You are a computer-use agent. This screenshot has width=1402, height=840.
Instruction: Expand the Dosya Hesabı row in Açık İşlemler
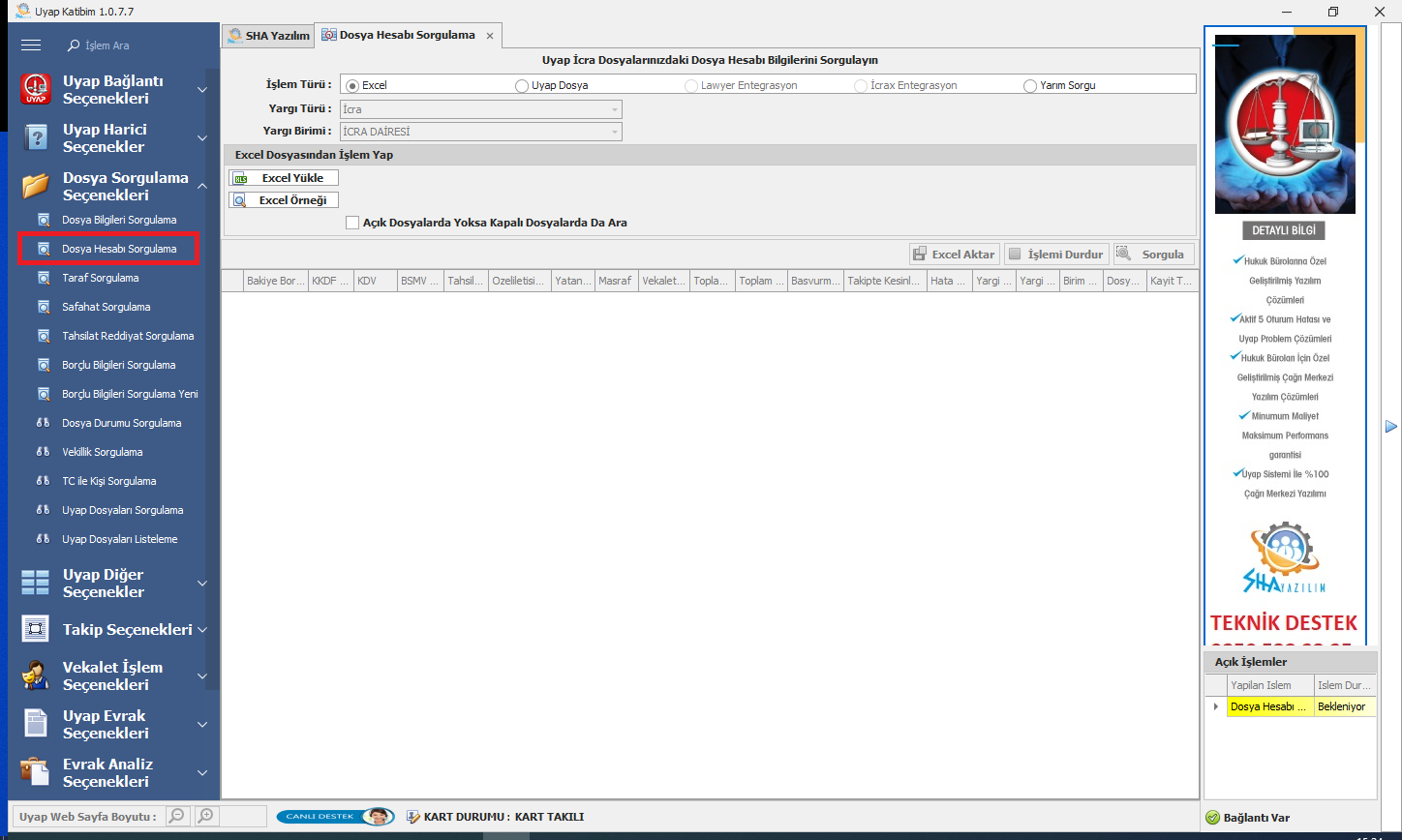[1216, 706]
